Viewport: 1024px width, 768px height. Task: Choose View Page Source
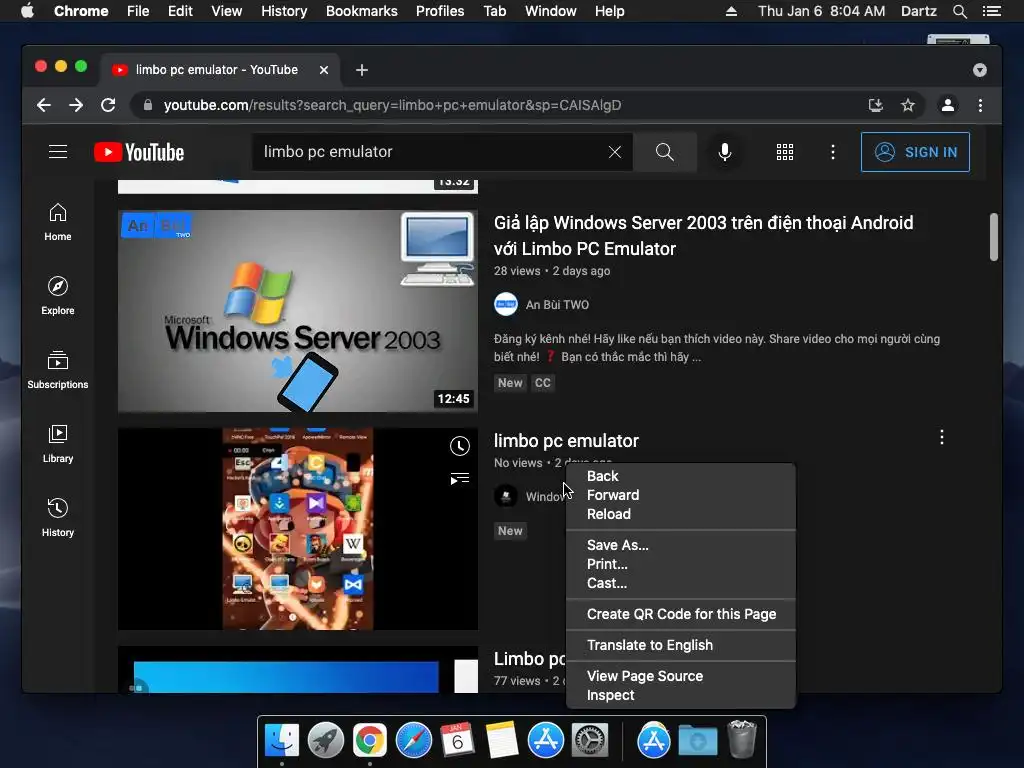(681, 677)
